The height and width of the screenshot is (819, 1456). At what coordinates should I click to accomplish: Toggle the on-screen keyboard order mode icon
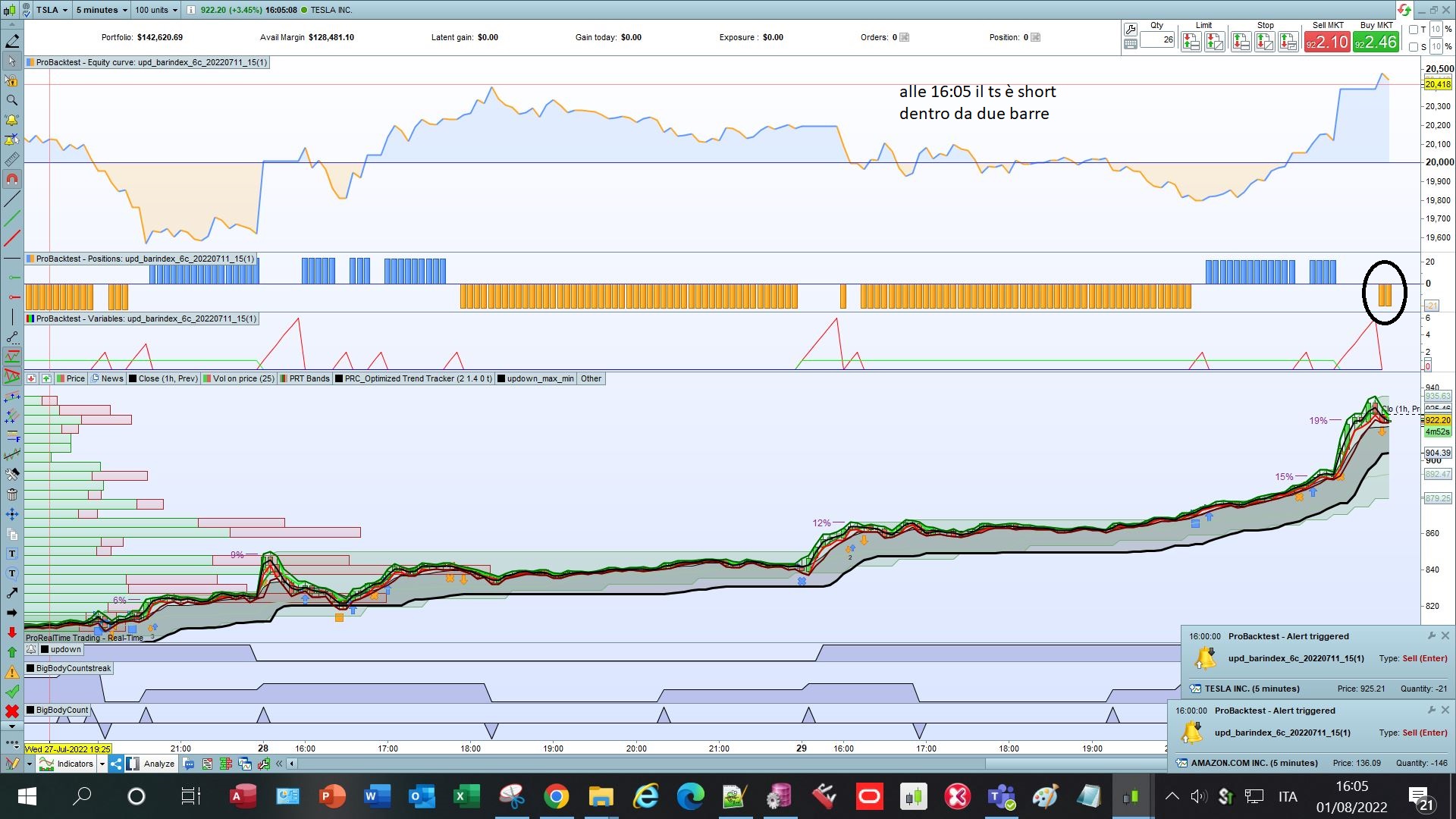(x=1130, y=44)
